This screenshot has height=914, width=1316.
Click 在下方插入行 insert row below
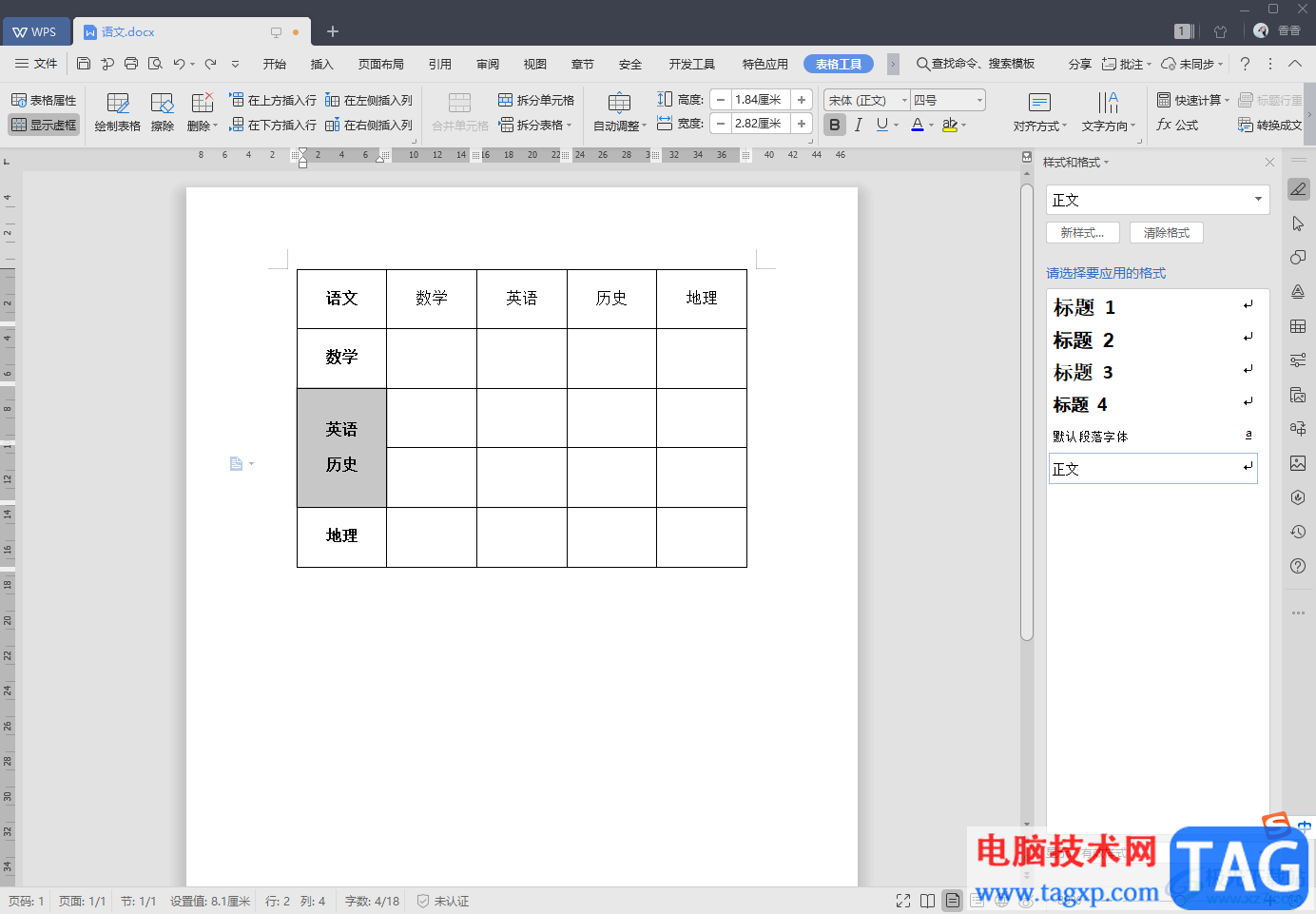273,125
